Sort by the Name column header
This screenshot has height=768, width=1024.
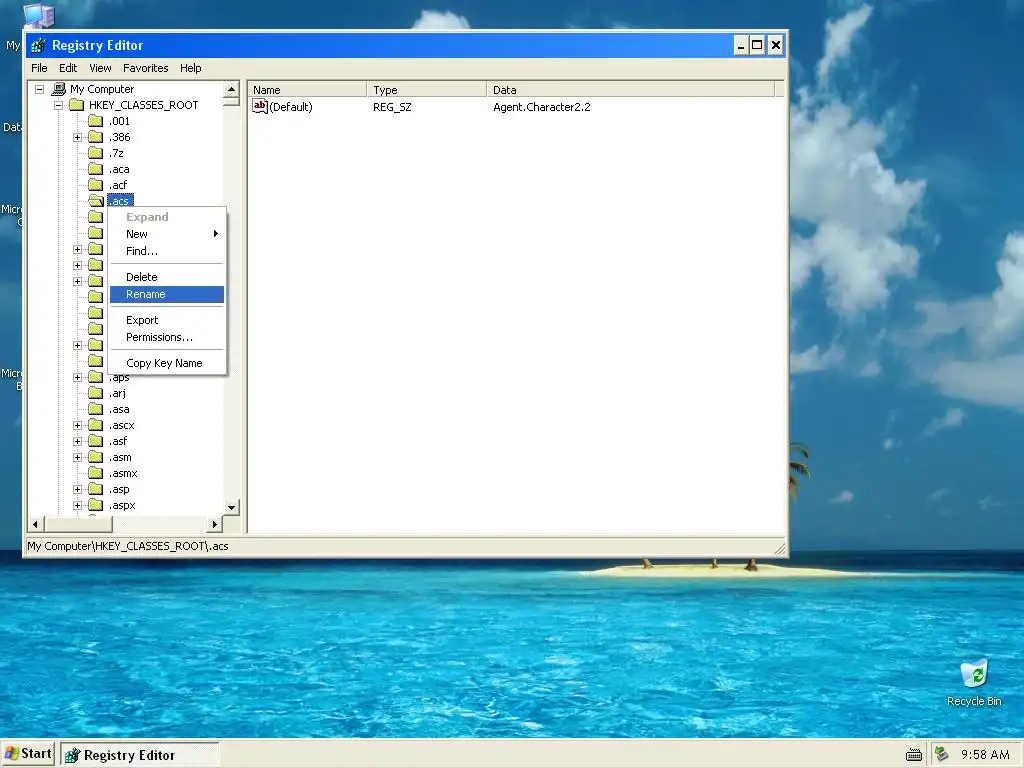point(308,89)
